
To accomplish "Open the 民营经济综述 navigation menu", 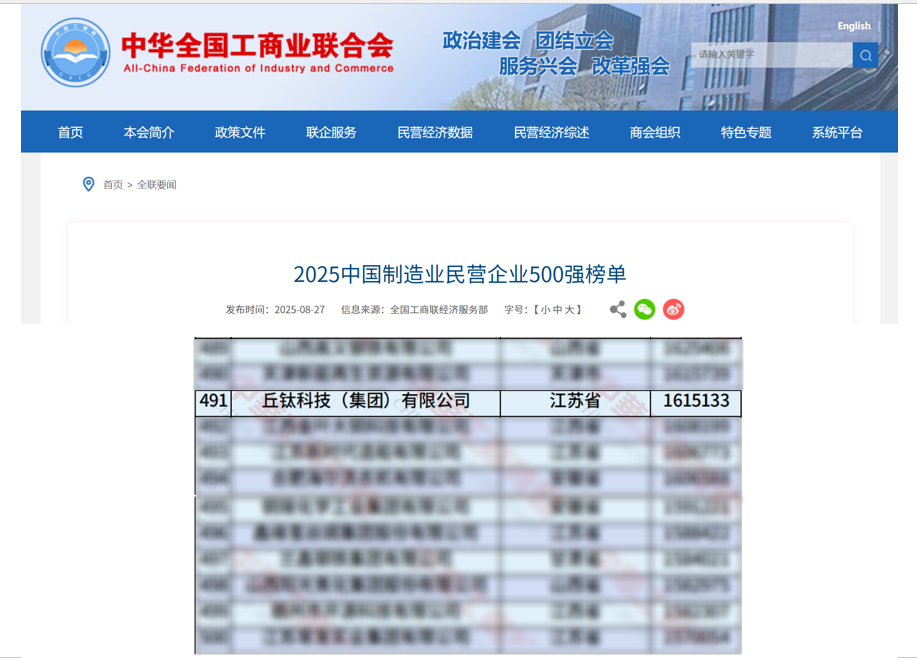I will pos(551,131).
